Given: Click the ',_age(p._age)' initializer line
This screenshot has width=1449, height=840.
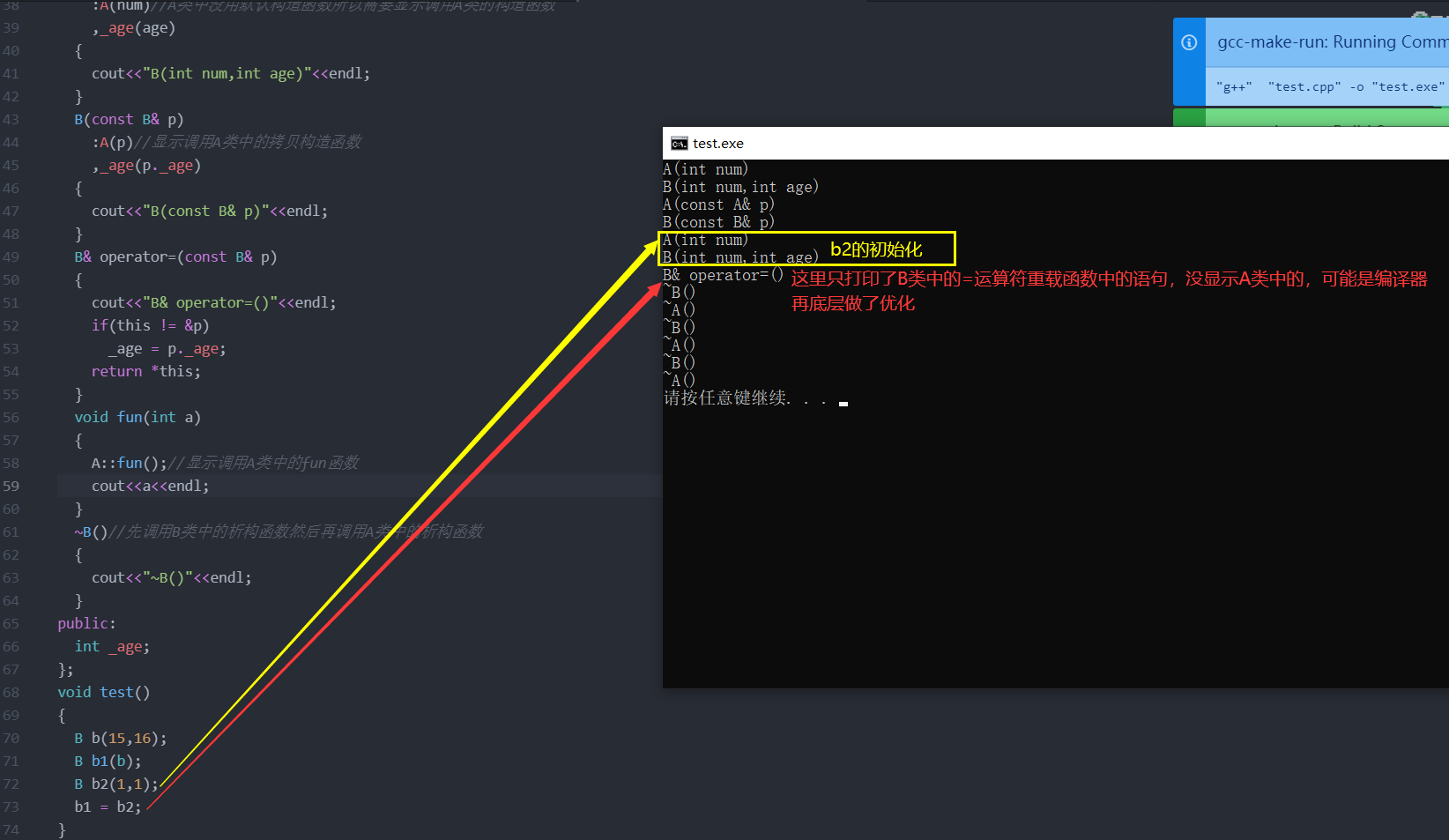Looking at the screenshot, I should point(146,165).
